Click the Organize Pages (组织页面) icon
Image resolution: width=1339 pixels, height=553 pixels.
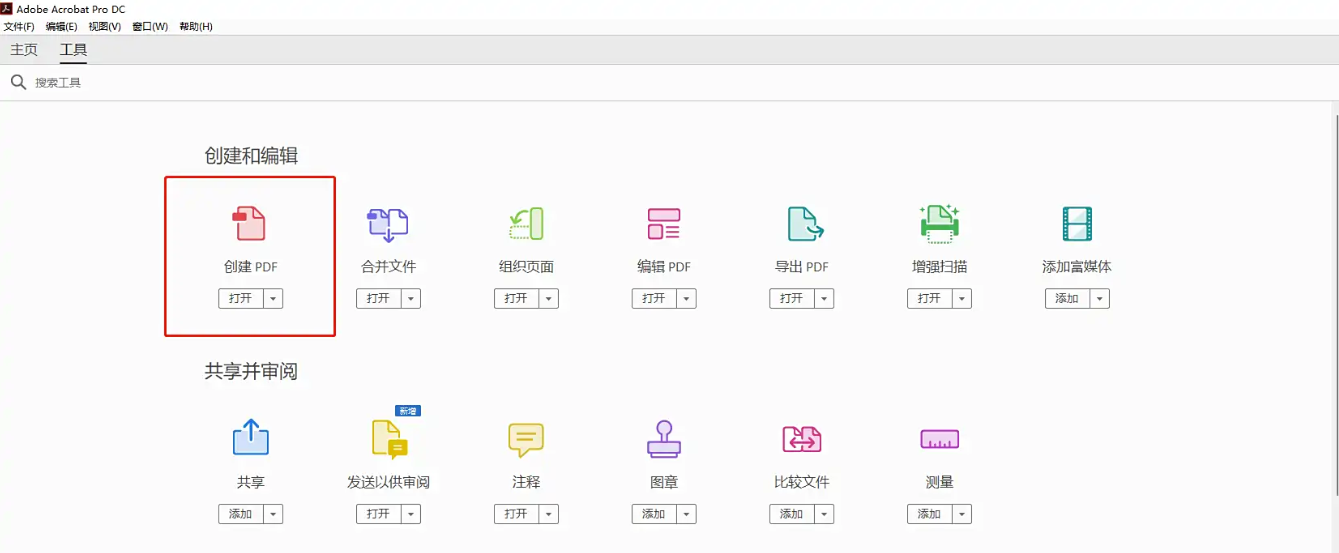[x=526, y=224]
